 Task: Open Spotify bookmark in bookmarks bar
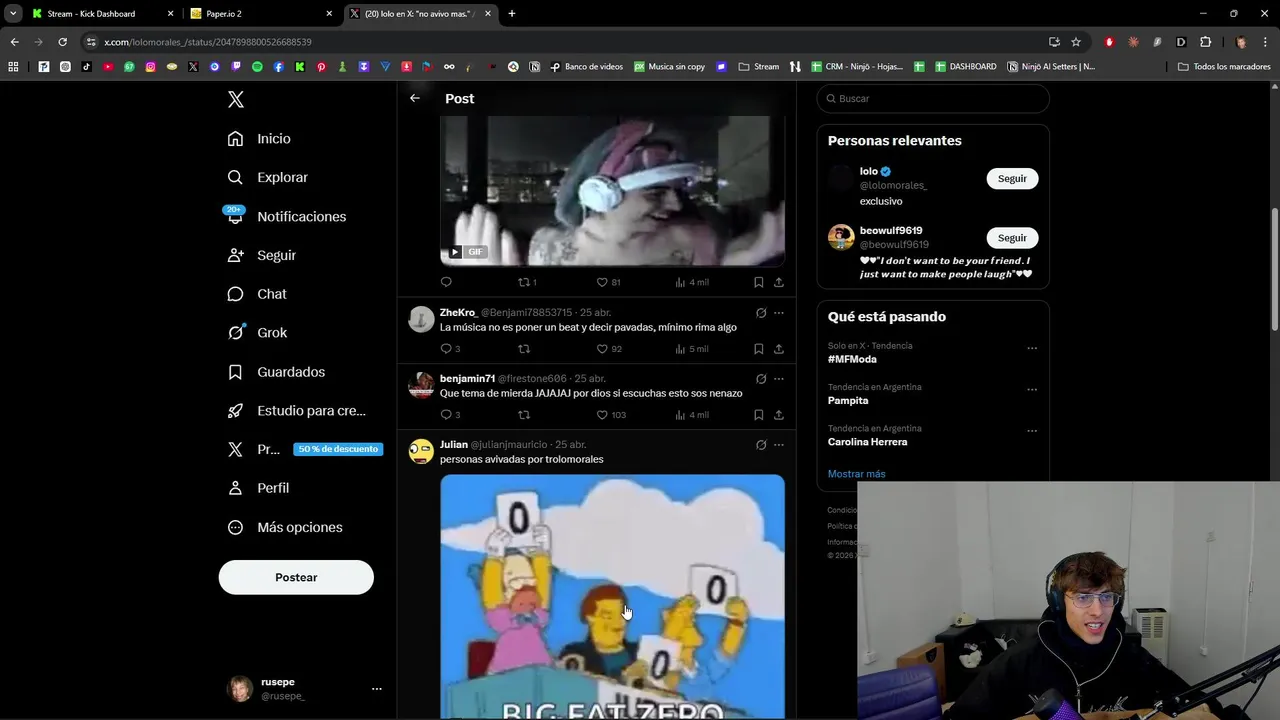(x=257, y=67)
